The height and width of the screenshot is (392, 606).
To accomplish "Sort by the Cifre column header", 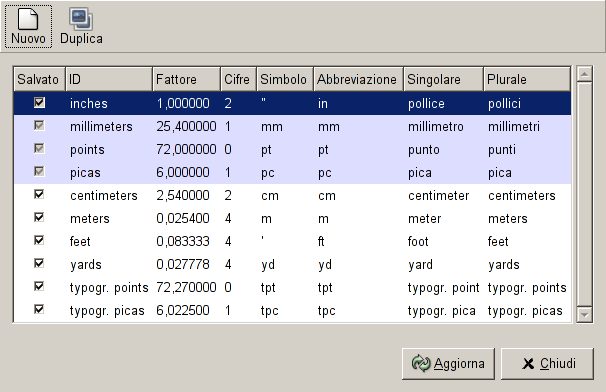I will click(238, 79).
